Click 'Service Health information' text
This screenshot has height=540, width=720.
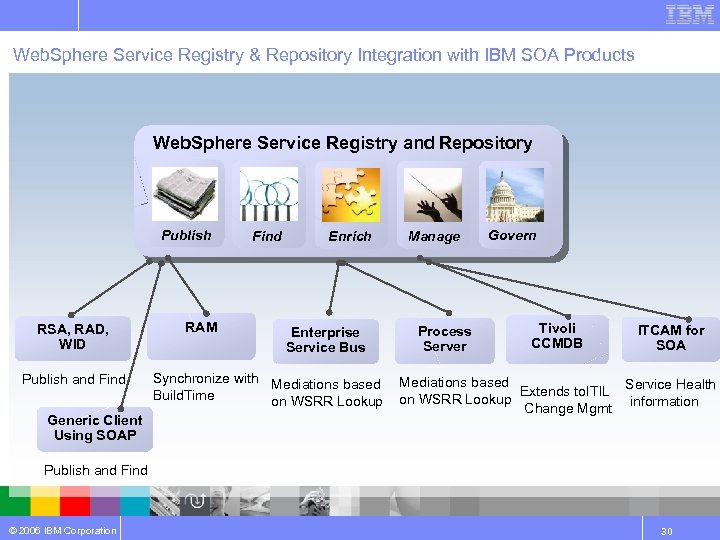(670, 393)
